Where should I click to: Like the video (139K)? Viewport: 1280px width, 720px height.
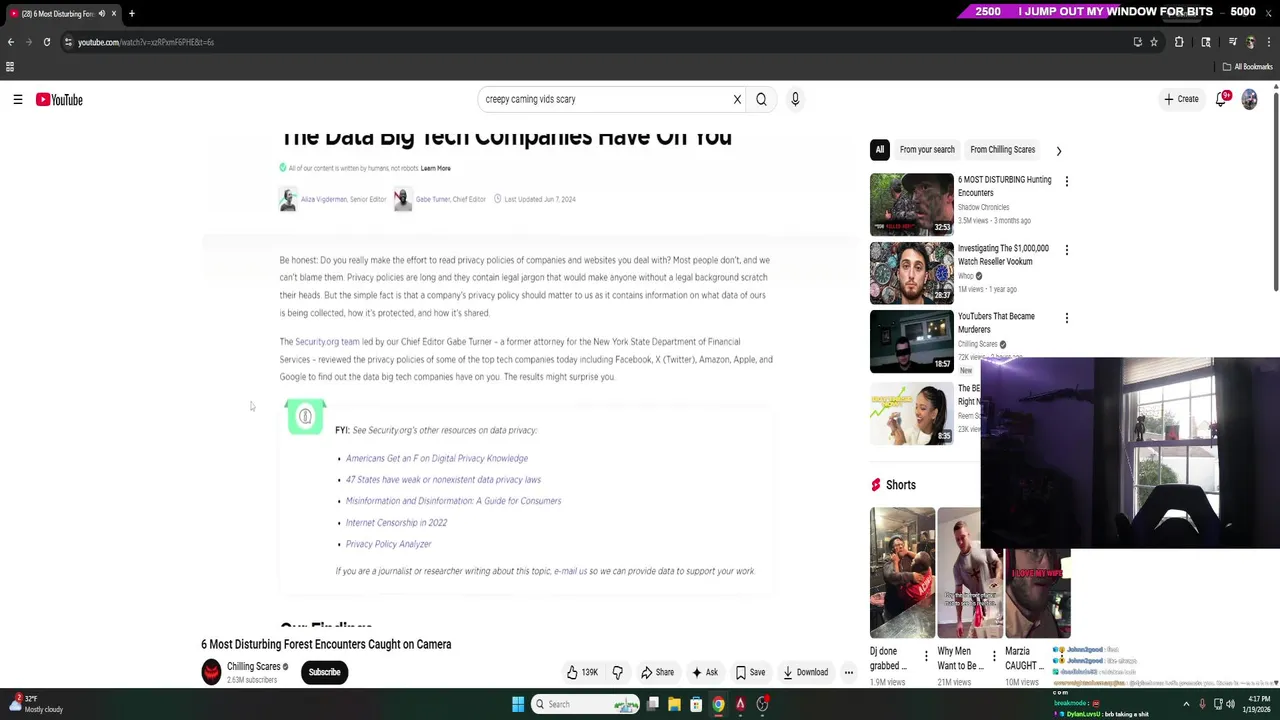coord(582,673)
